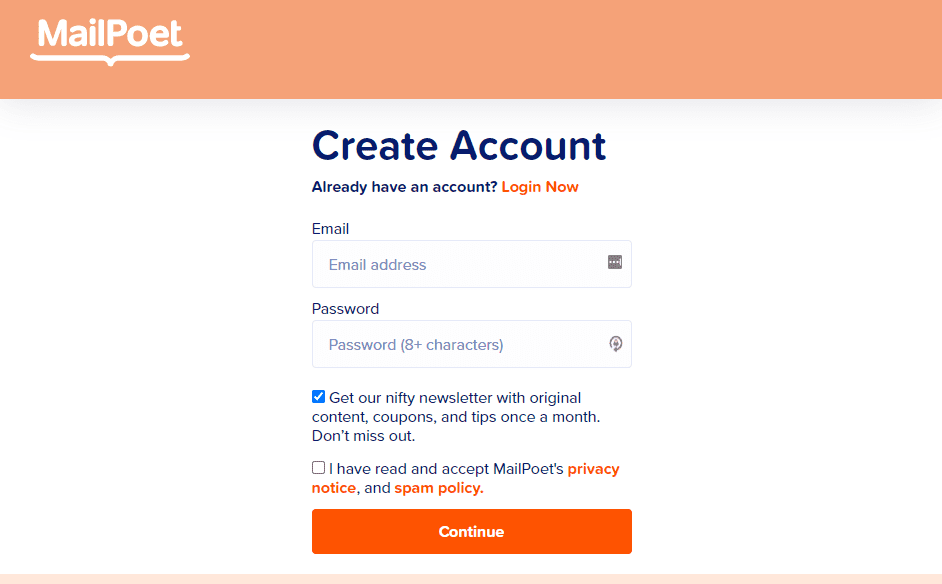Click the autofill icon inside the Email field
Image resolution: width=942 pixels, height=584 pixels.
click(x=614, y=262)
